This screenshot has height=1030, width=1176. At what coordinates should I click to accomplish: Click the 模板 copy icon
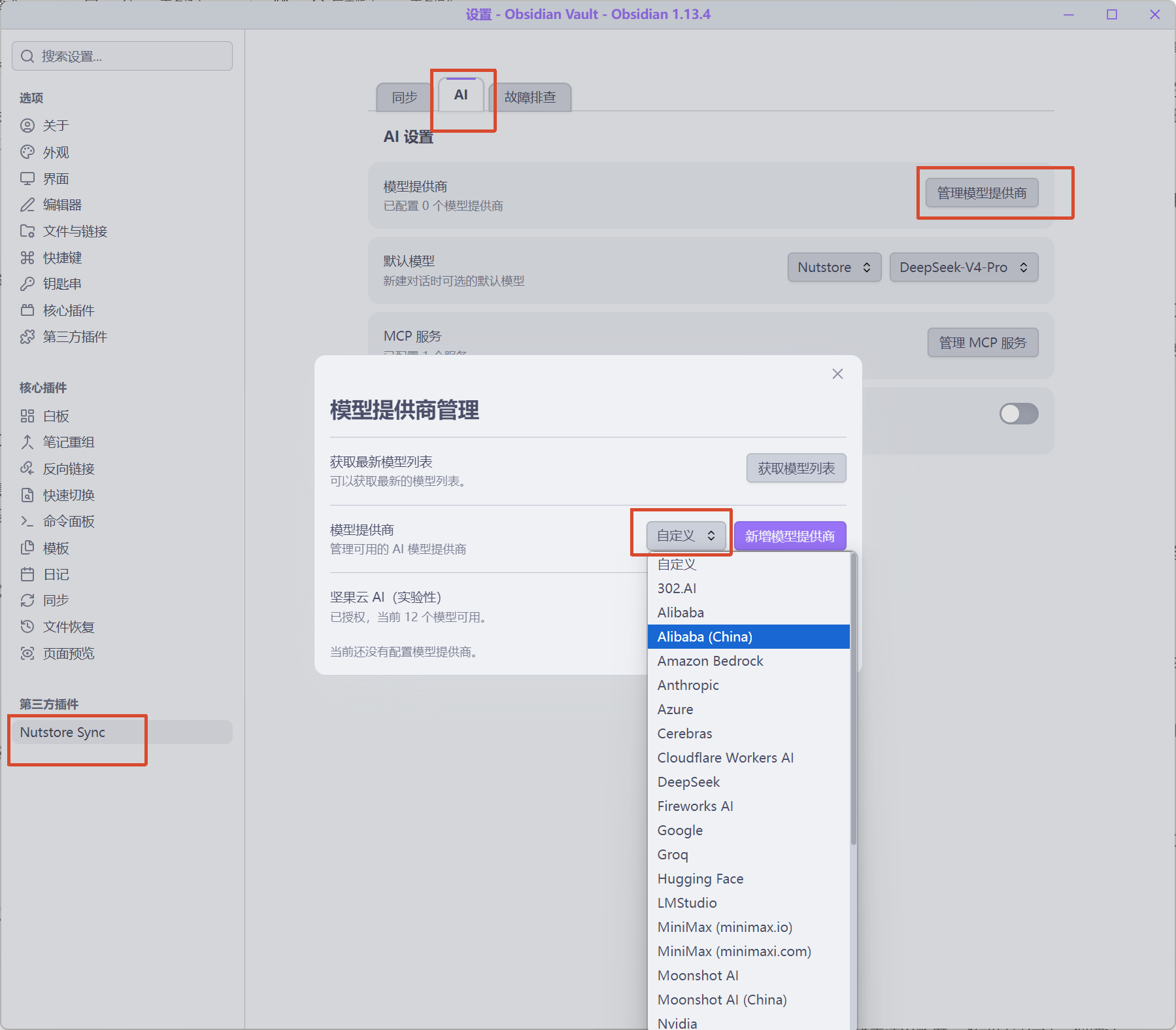click(27, 548)
